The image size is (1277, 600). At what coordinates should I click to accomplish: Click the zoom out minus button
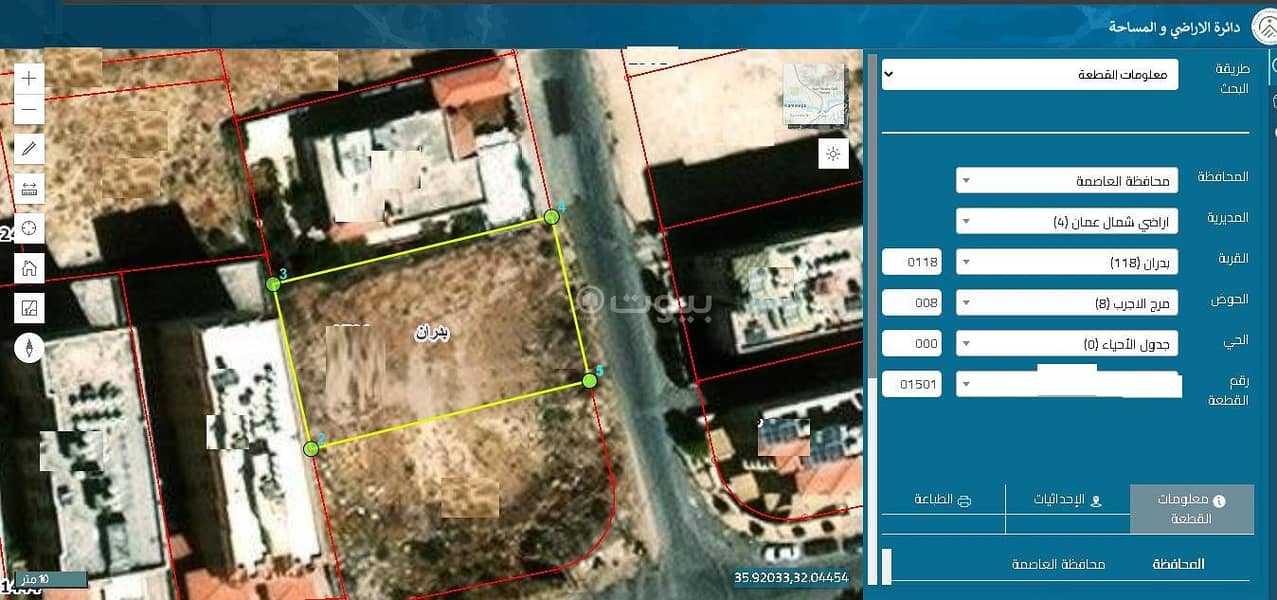29,108
